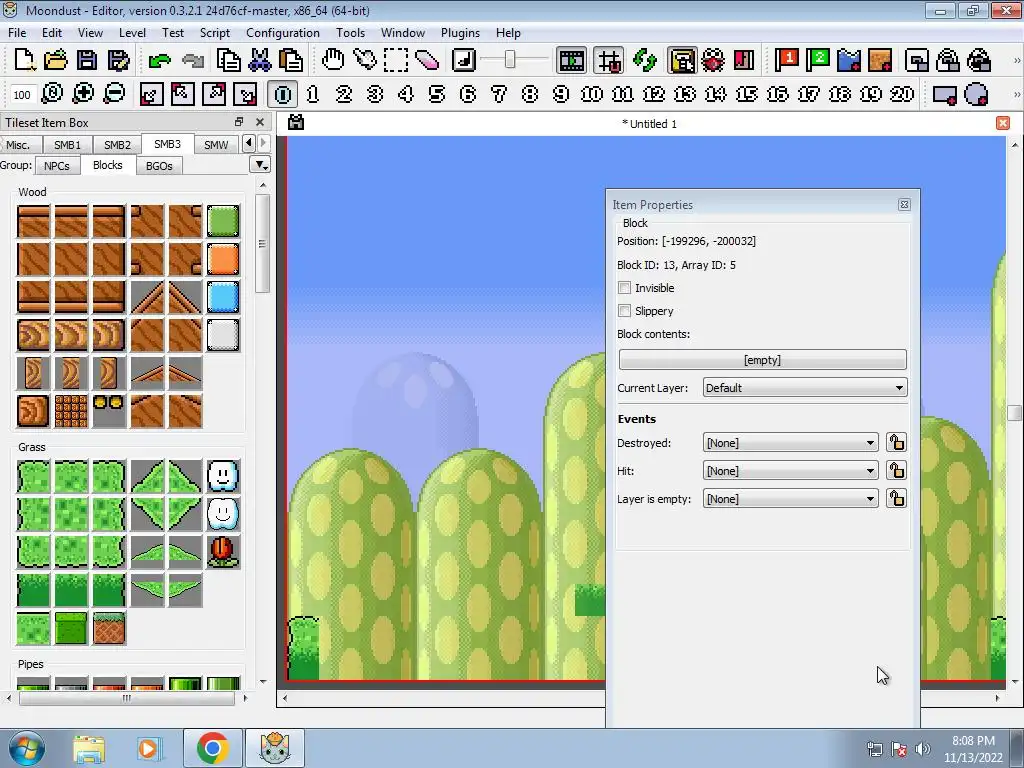Choose the pointer select tool
This screenshot has height=768, width=1024.
[364, 60]
